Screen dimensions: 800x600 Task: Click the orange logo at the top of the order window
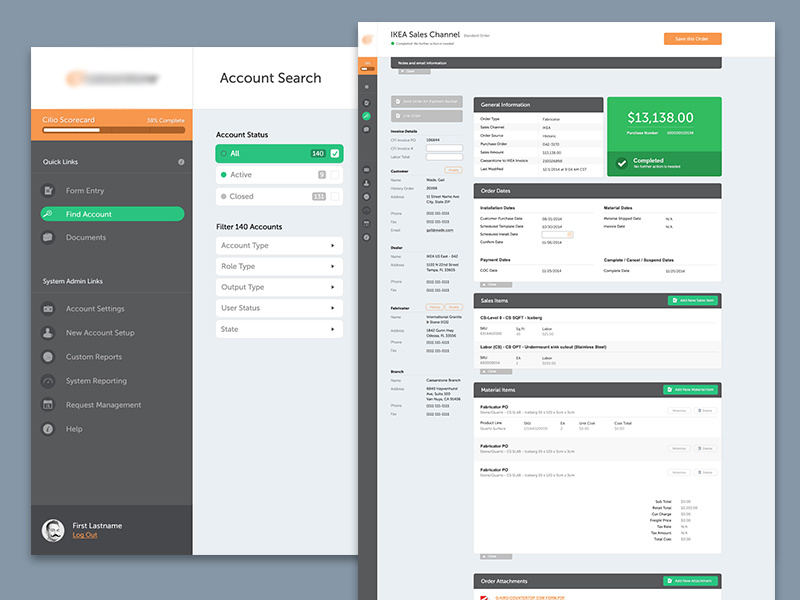pyautogui.click(x=367, y=39)
